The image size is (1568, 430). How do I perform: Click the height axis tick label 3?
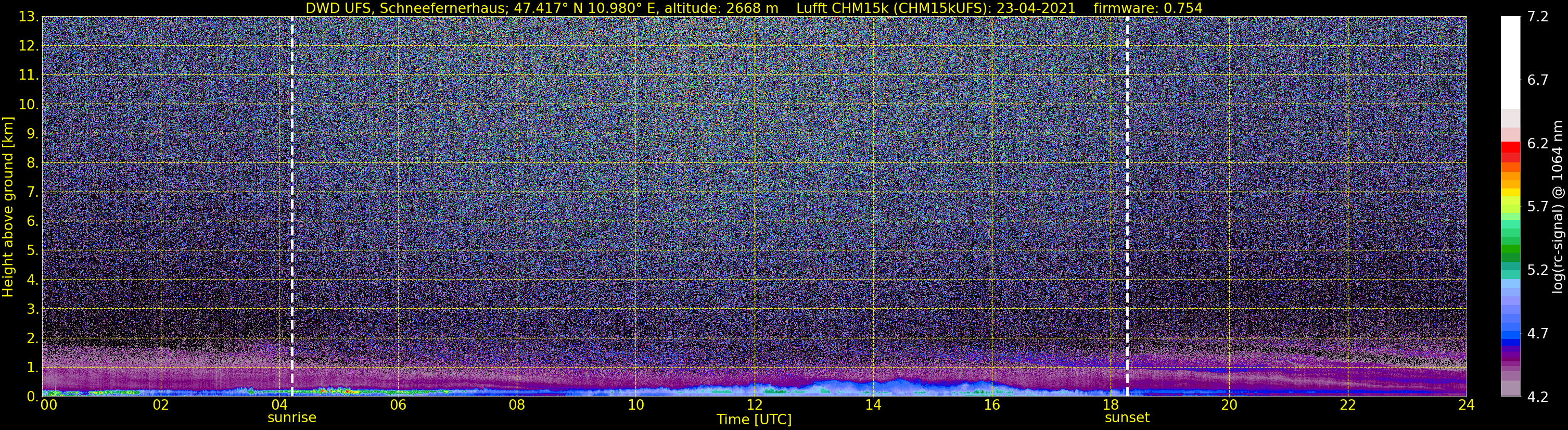33,309
